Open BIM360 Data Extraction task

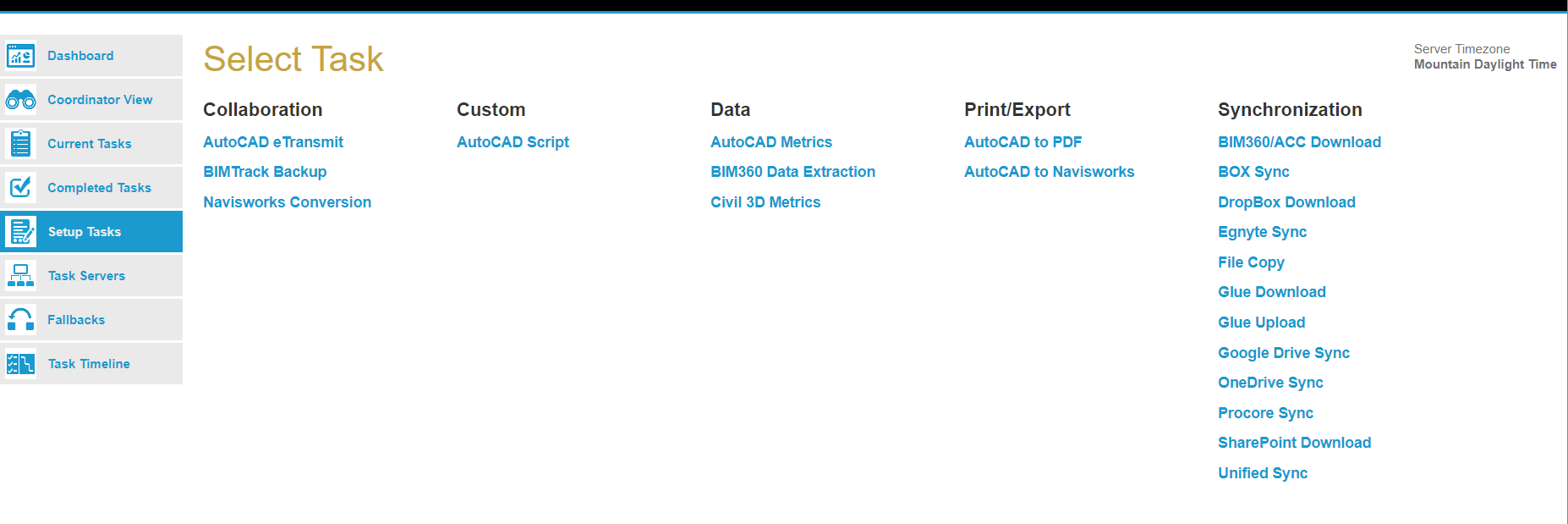792,172
